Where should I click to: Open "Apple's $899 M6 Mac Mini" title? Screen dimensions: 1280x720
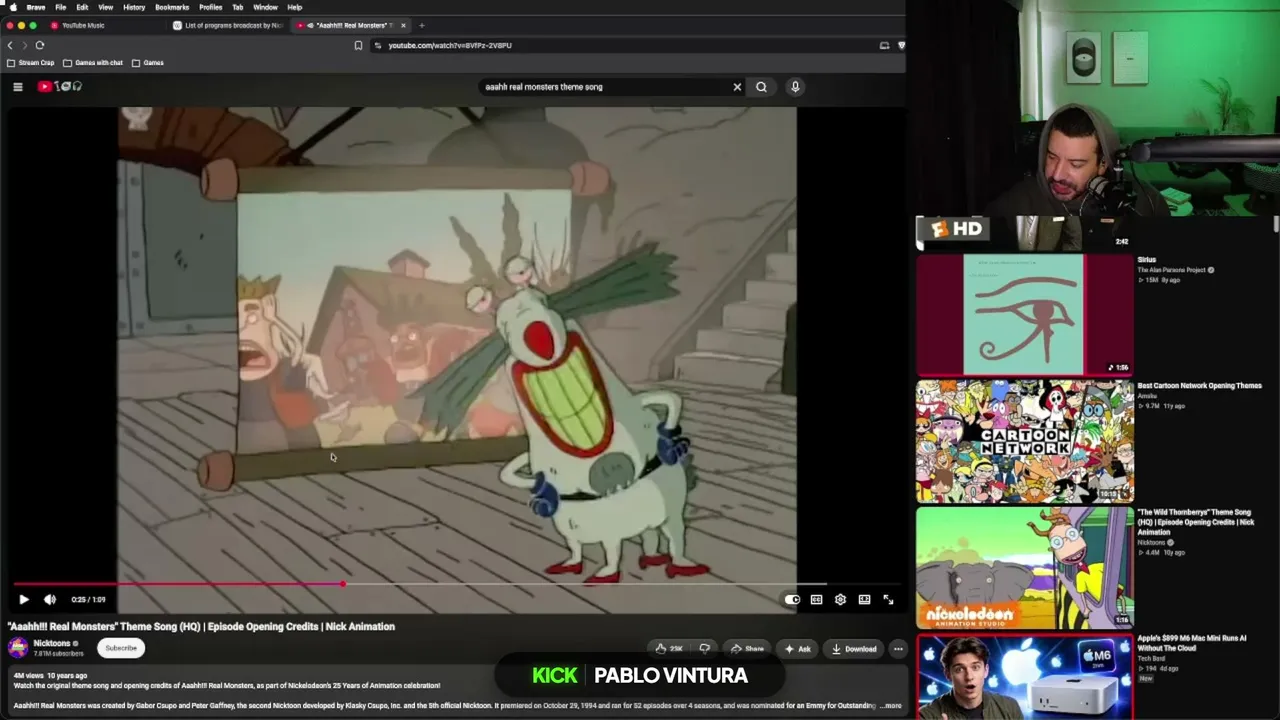1192,642
